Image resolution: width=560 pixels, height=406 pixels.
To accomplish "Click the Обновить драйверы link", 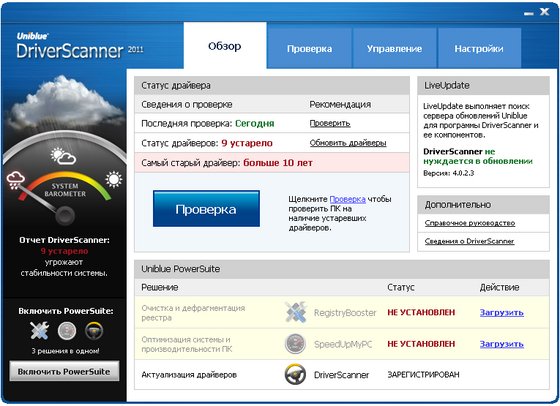I will pyautogui.click(x=348, y=143).
